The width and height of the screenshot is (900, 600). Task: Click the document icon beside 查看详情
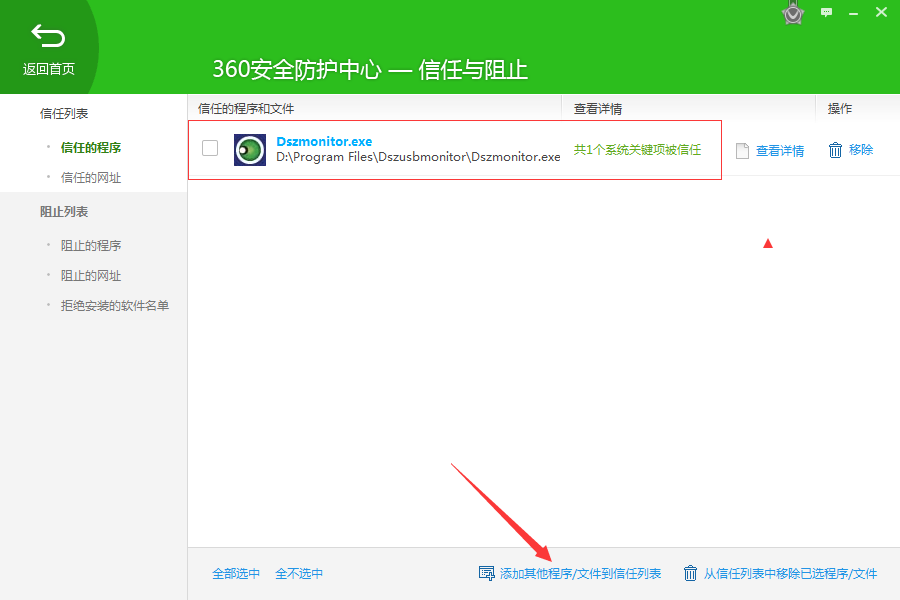point(742,151)
